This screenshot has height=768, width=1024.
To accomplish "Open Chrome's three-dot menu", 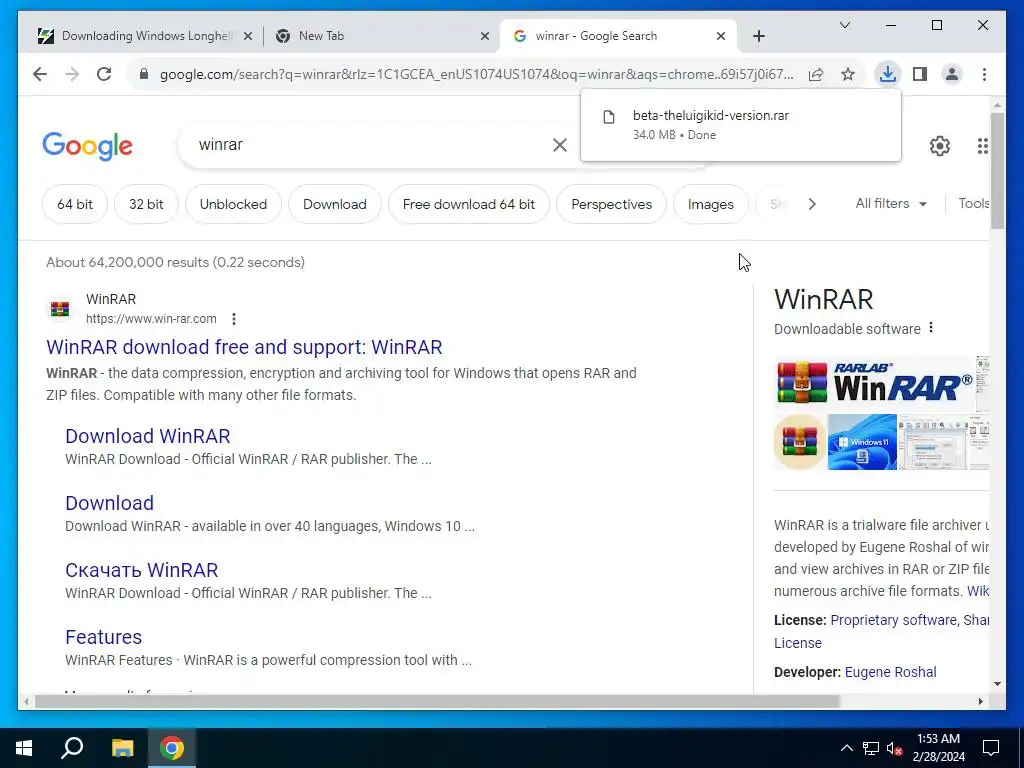I will tap(984, 74).
